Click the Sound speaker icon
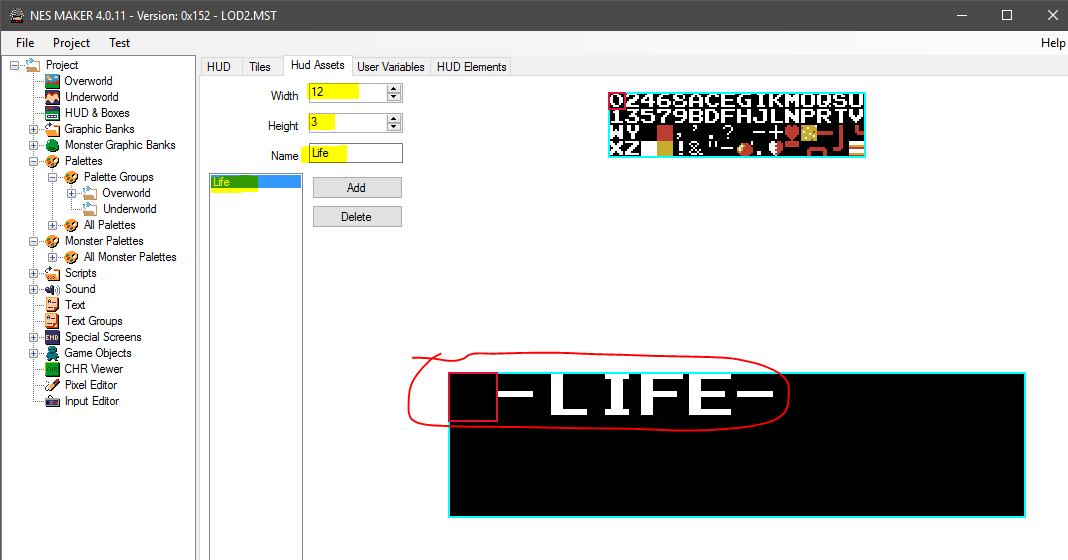Viewport: 1068px width, 560px height. 52,289
